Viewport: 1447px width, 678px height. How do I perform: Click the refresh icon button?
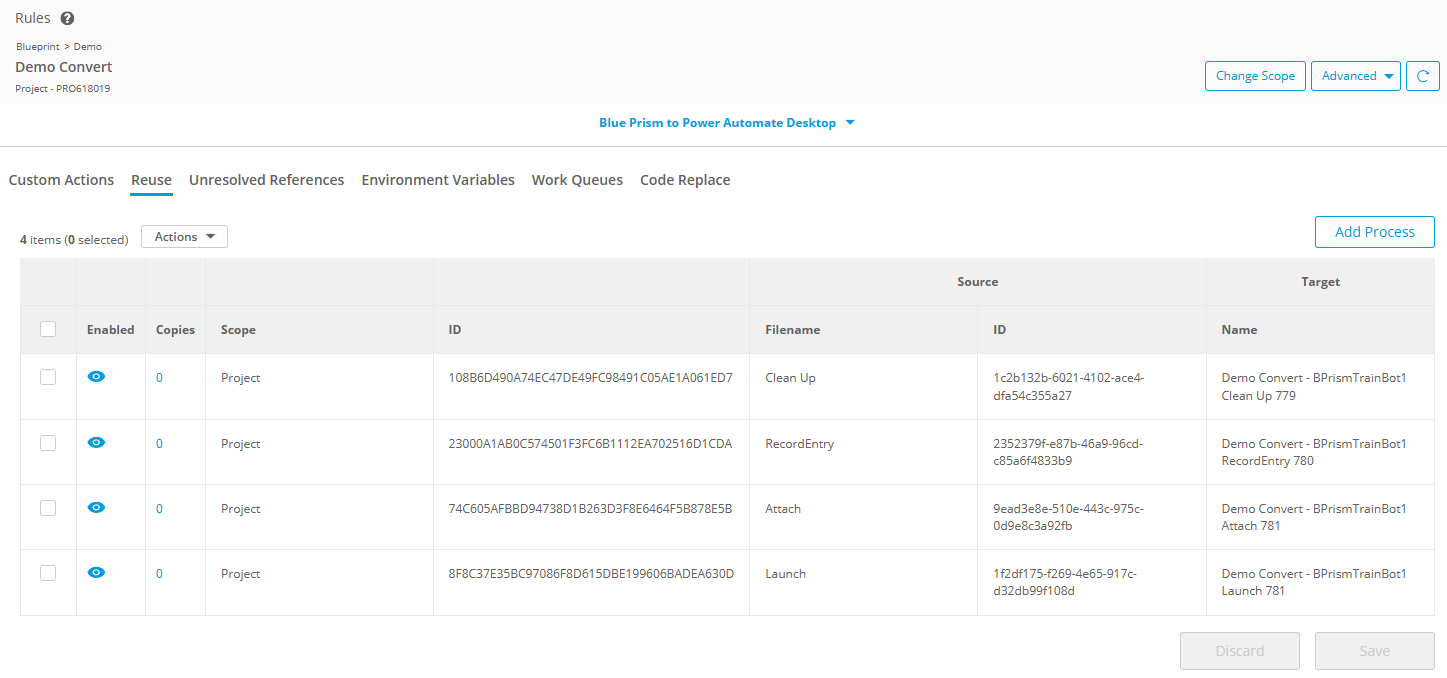coord(1423,76)
